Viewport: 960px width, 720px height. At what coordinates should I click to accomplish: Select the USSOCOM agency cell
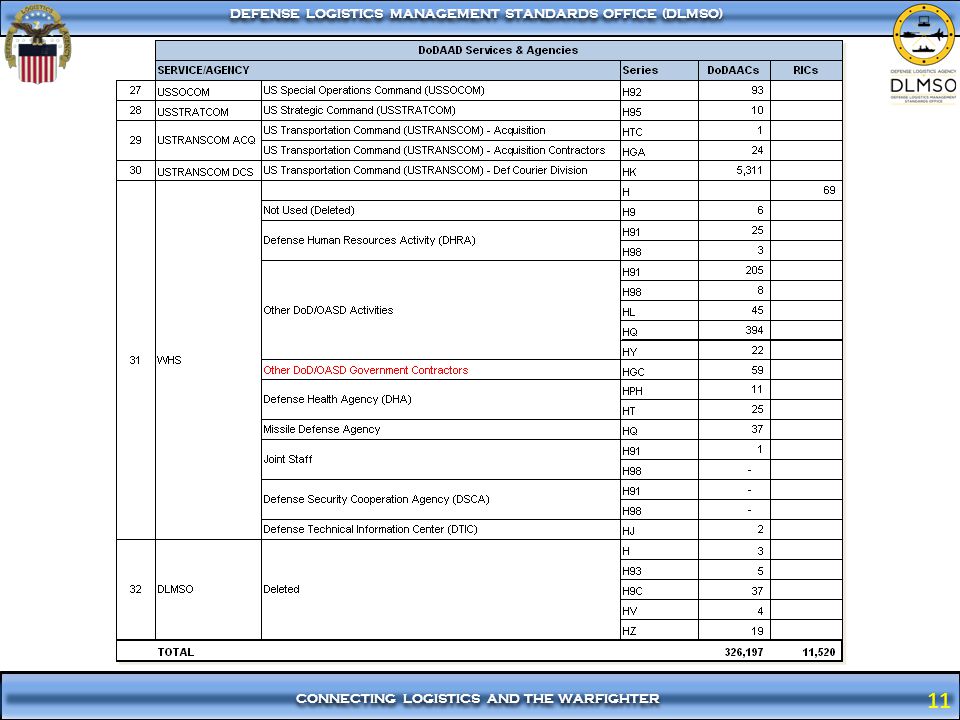[x=208, y=91]
